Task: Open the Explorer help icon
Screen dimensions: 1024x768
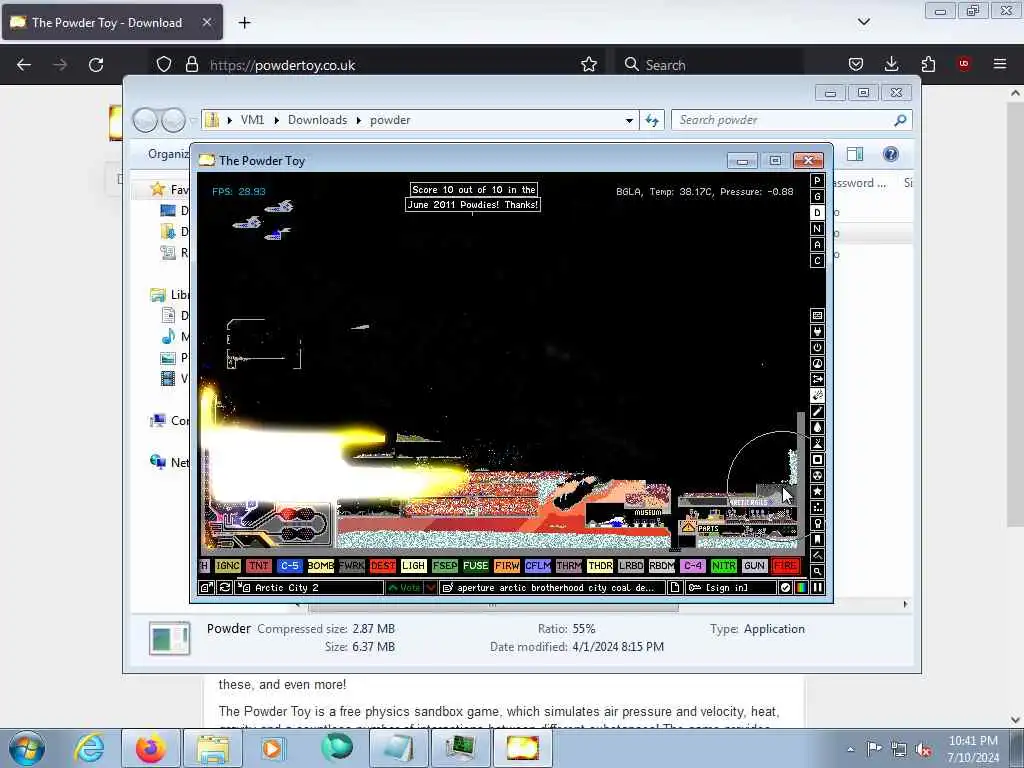Action: tap(891, 154)
